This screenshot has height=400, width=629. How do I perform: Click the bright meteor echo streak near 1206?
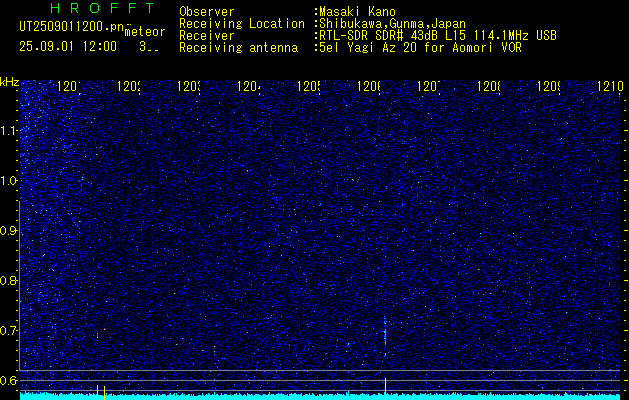click(385, 336)
